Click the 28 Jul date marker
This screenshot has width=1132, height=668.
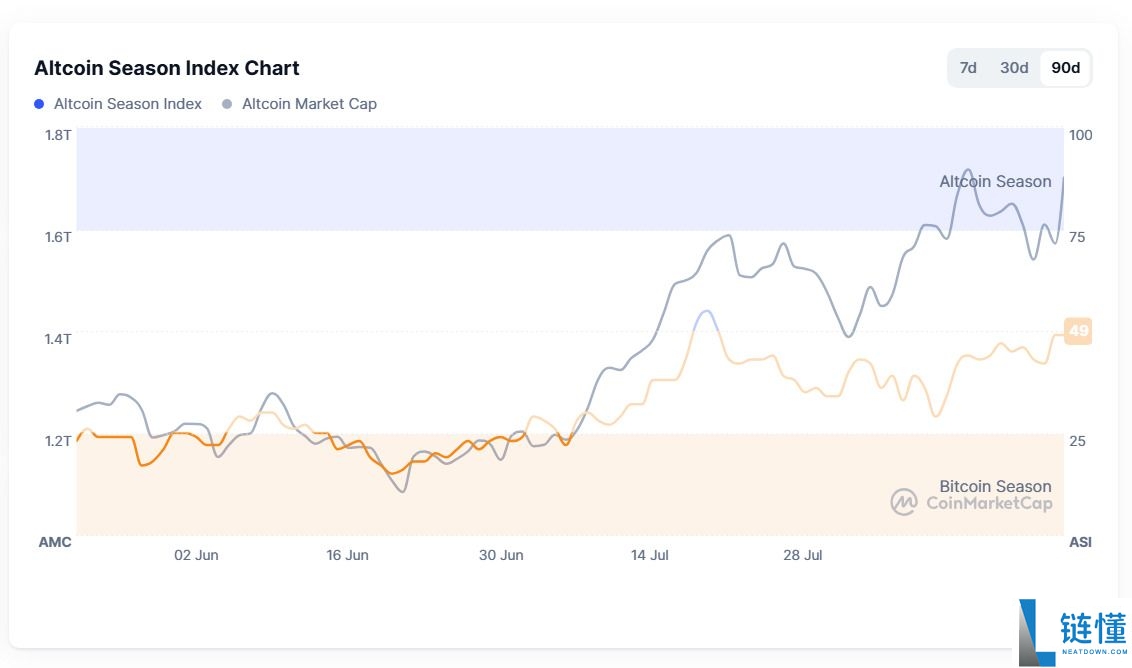click(x=802, y=555)
